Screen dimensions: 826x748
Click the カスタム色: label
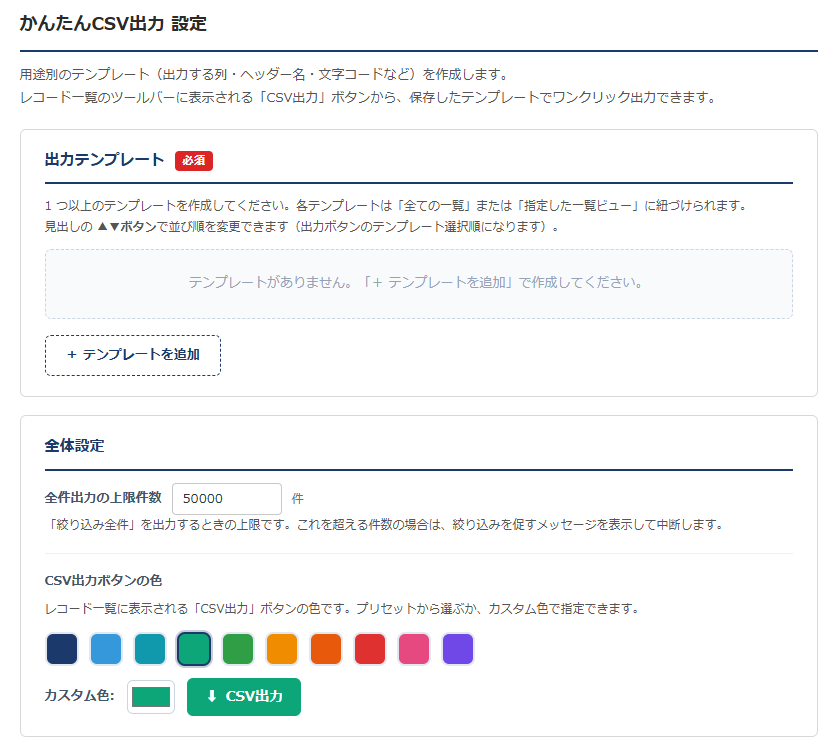click(x=80, y=696)
